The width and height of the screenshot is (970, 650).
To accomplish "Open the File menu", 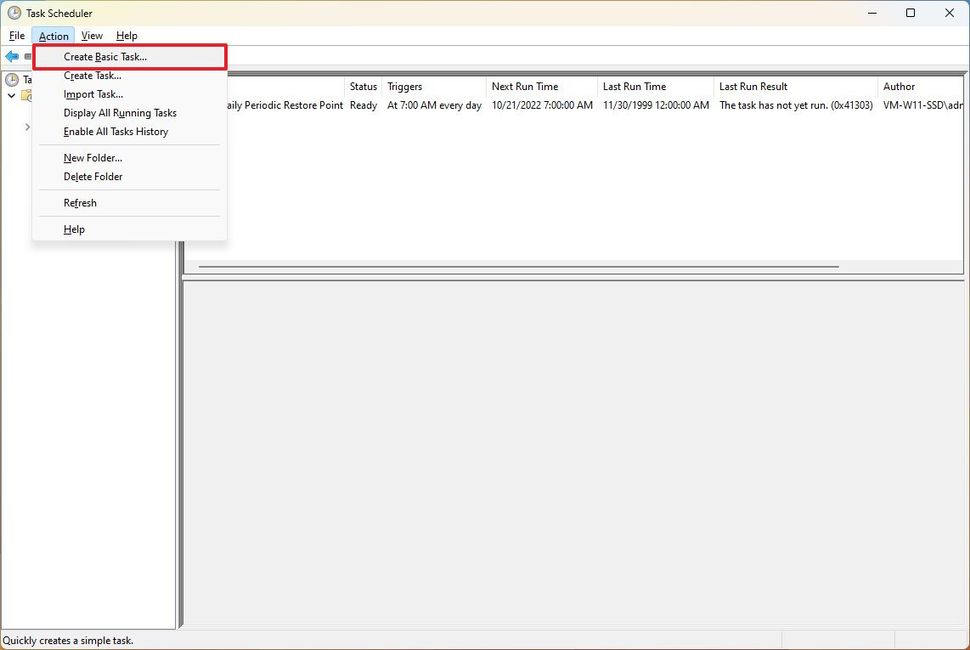I will pyautogui.click(x=16, y=35).
